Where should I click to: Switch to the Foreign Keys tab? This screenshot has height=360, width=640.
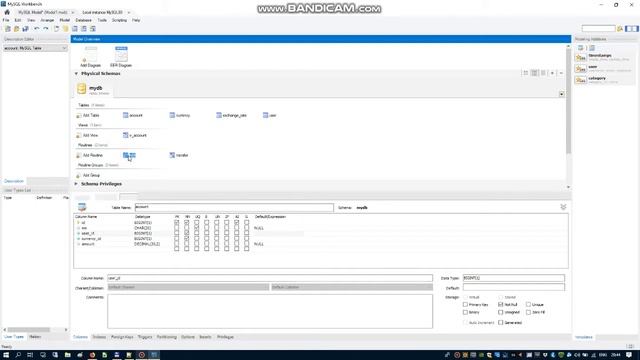coord(122,337)
